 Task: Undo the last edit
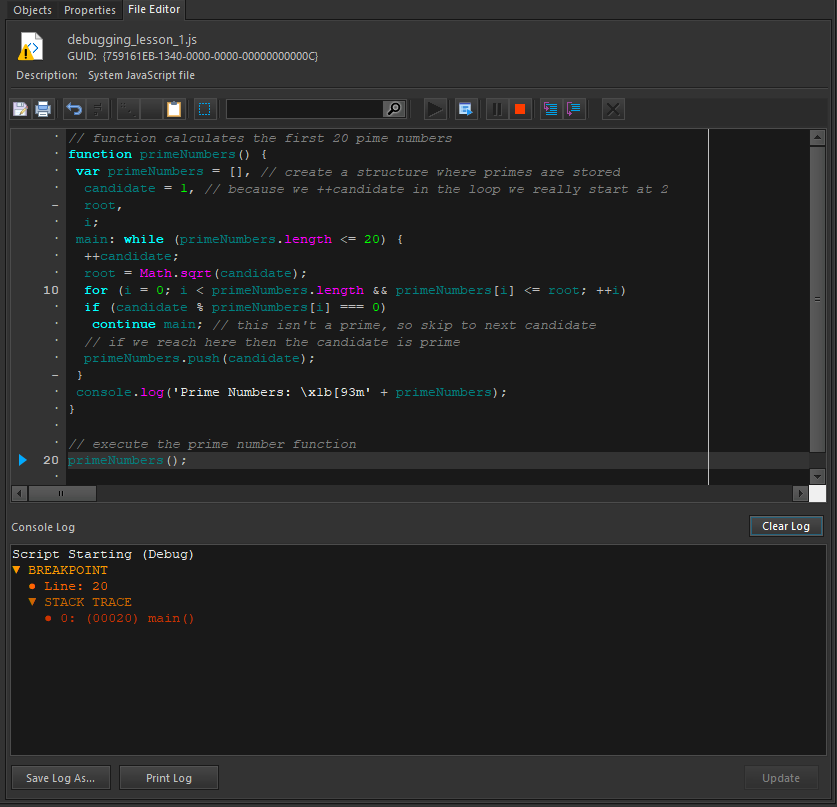click(x=74, y=109)
